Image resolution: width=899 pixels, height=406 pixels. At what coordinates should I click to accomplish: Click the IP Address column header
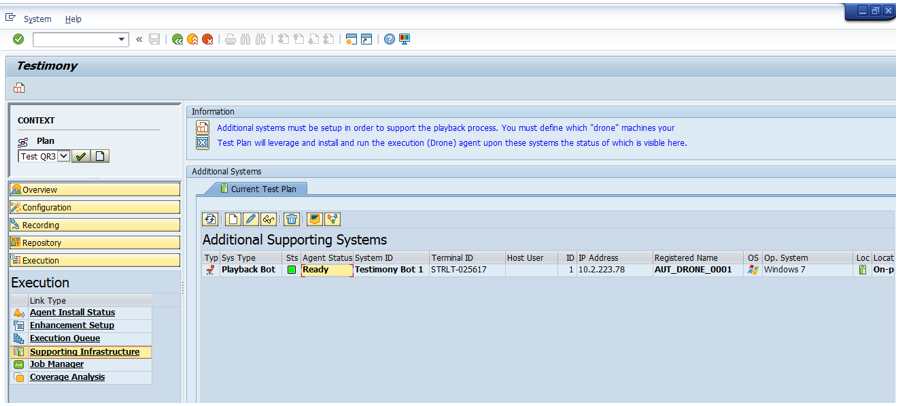(x=615, y=258)
